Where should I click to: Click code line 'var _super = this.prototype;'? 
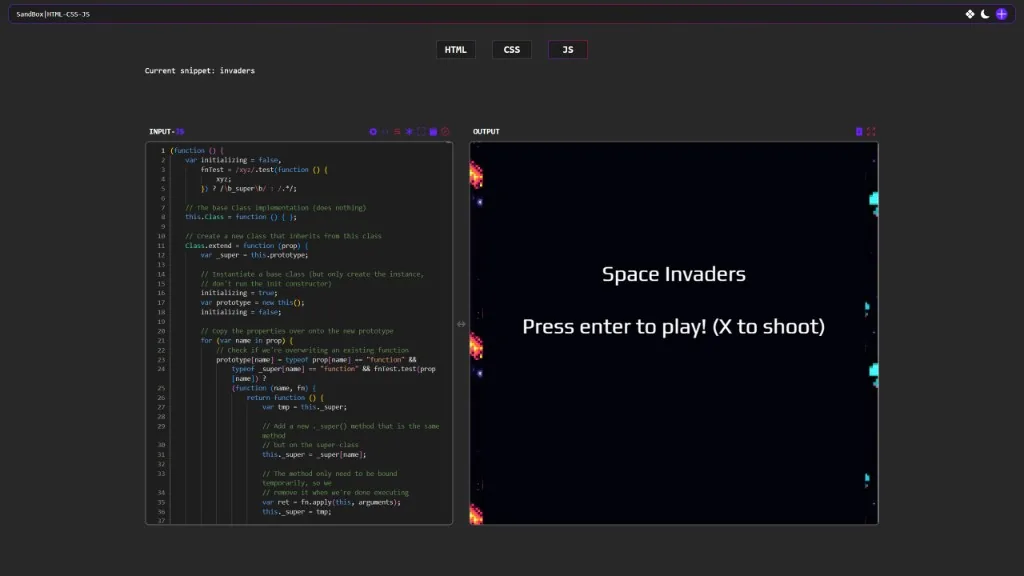(x=254, y=255)
